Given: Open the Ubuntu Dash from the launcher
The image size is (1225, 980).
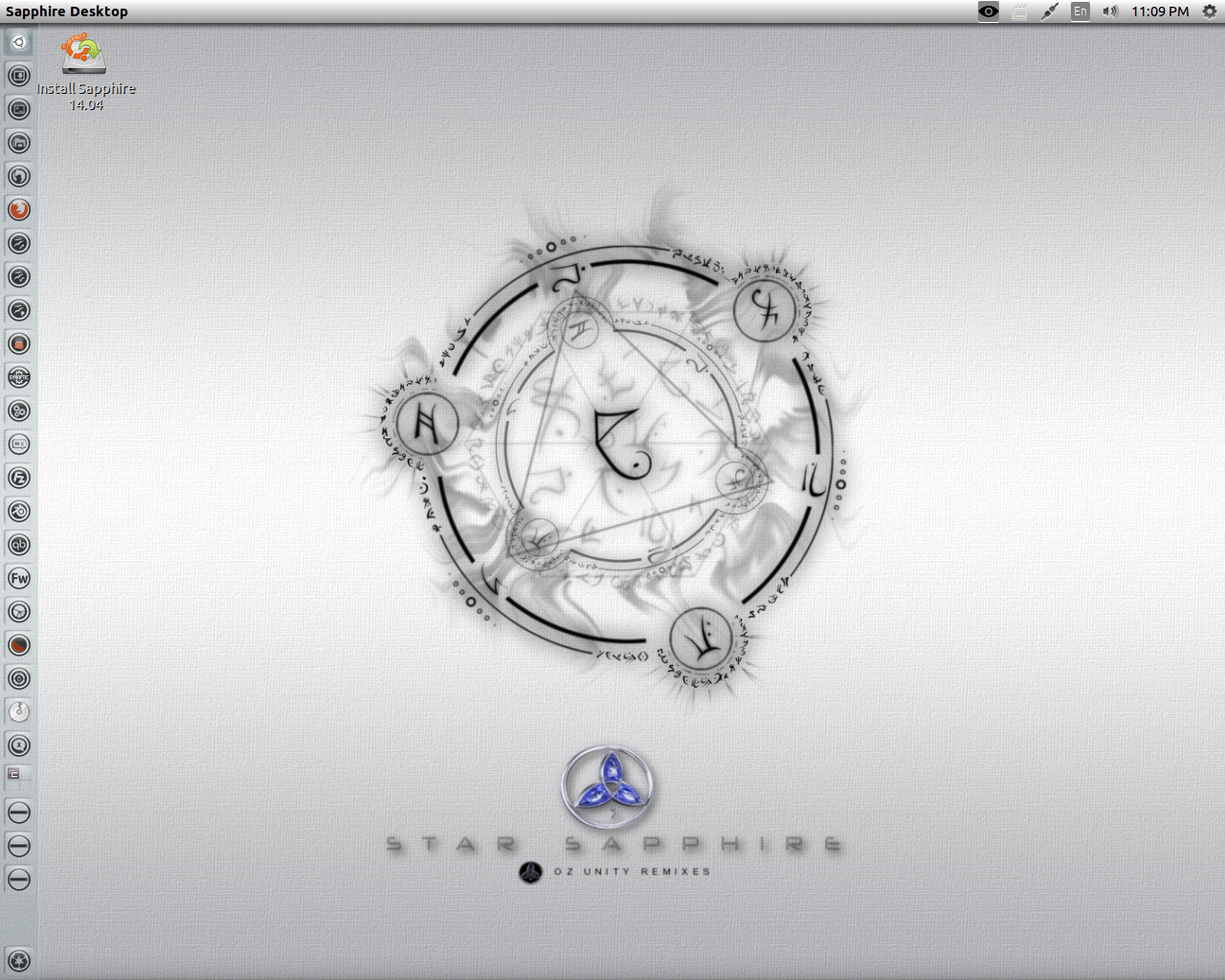Looking at the screenshot, I should [19, 42].
